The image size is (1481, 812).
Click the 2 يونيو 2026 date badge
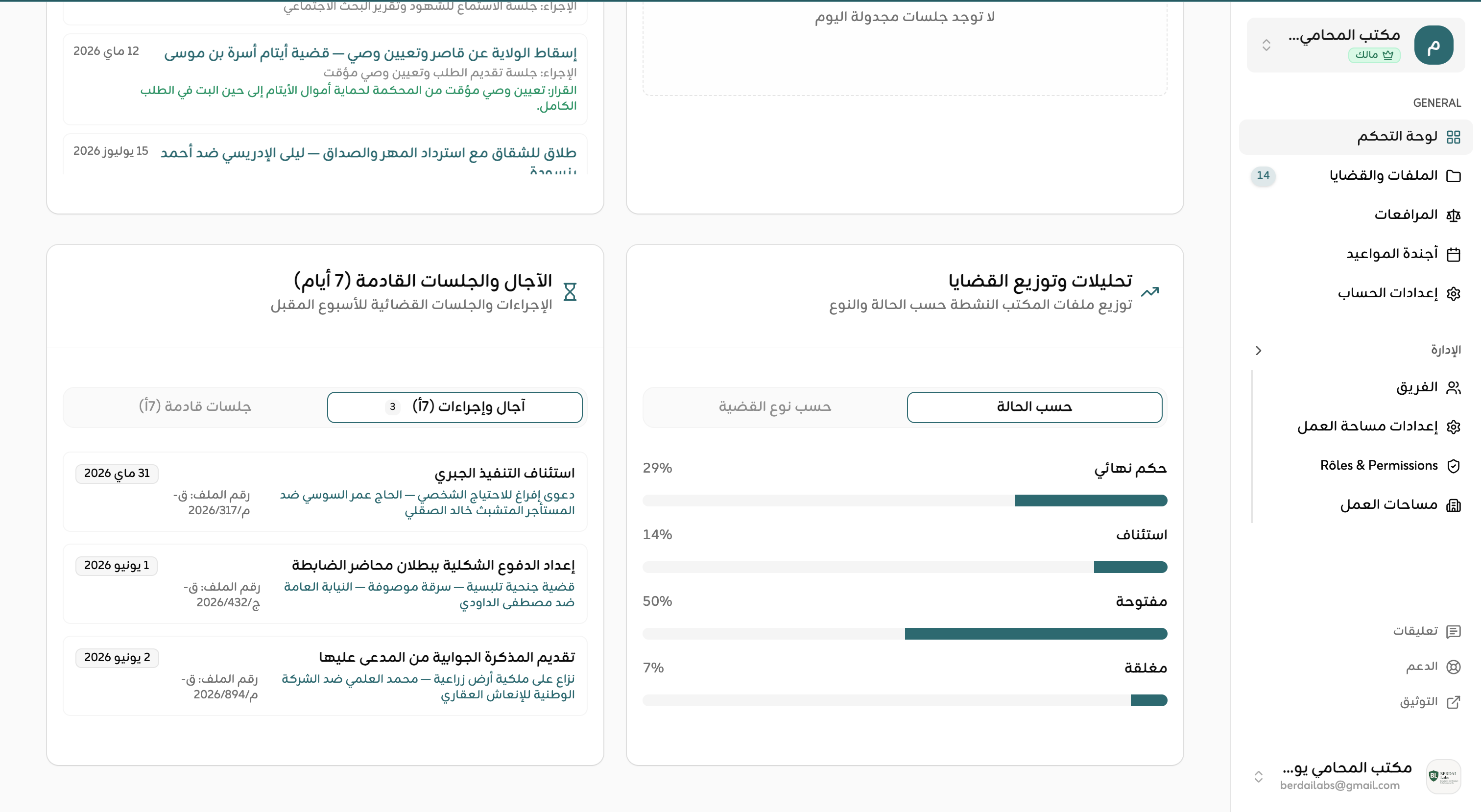117,657
